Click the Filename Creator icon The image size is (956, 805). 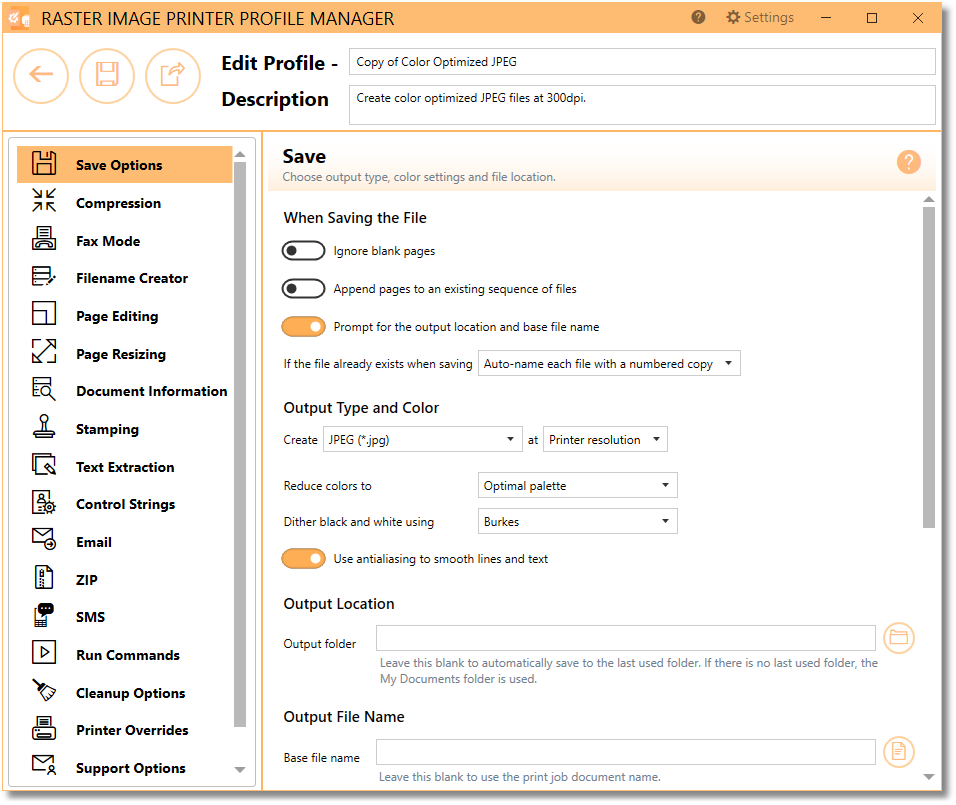[x=44, y=276]
